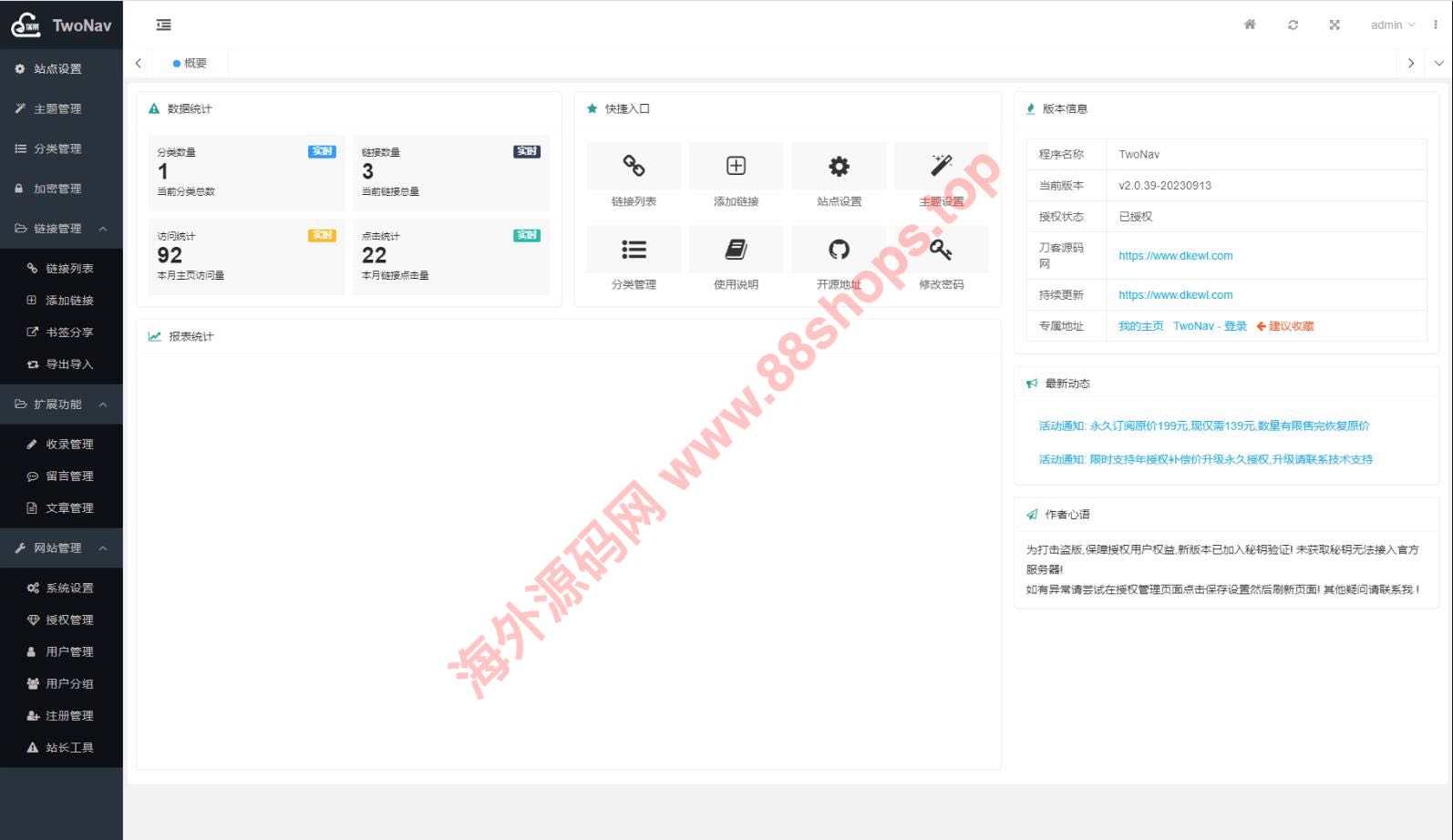Toggle fullscreen icon in top bar

click(x=1334, y=25)
